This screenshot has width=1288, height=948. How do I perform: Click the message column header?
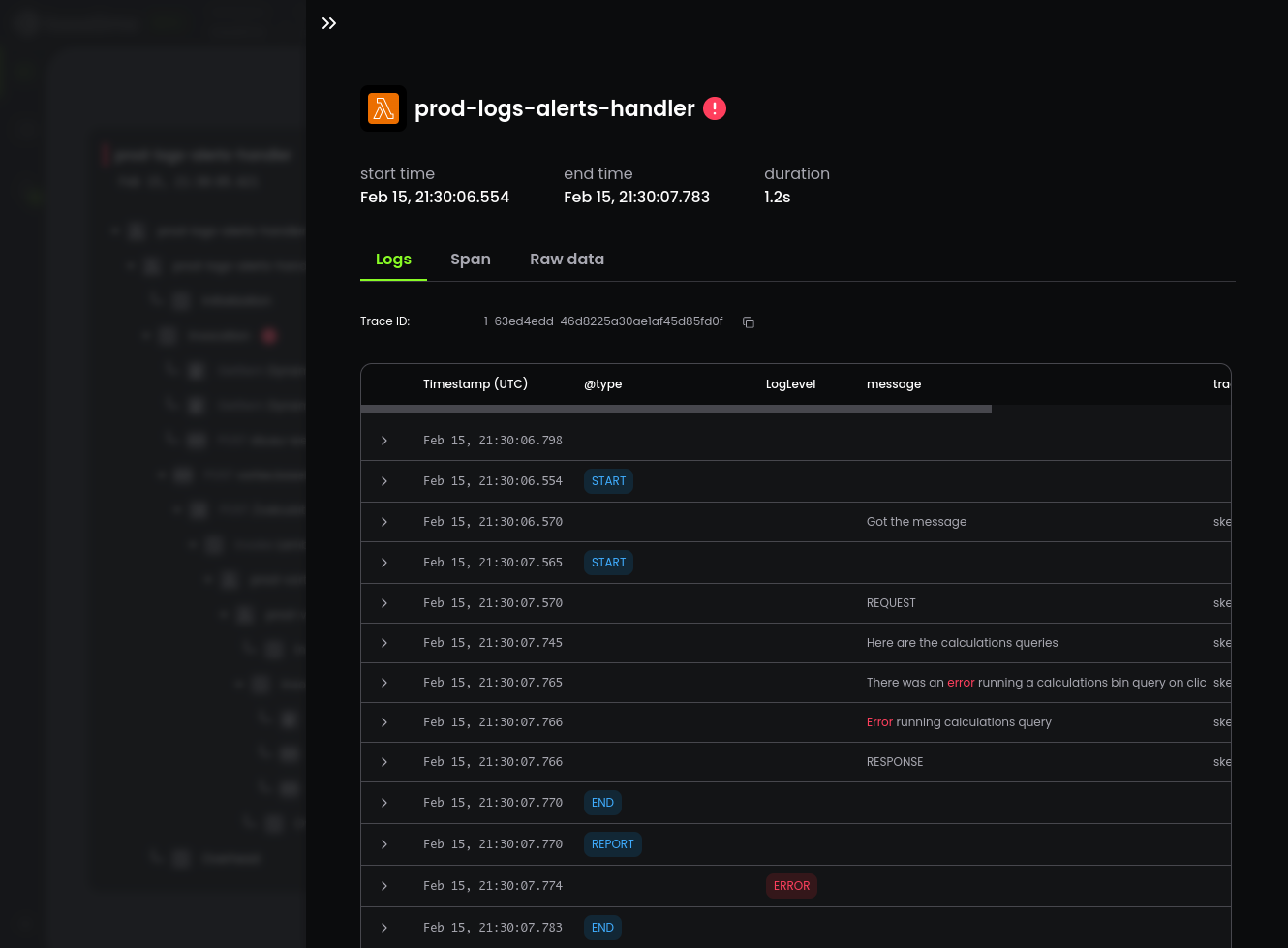pos(893,384)
